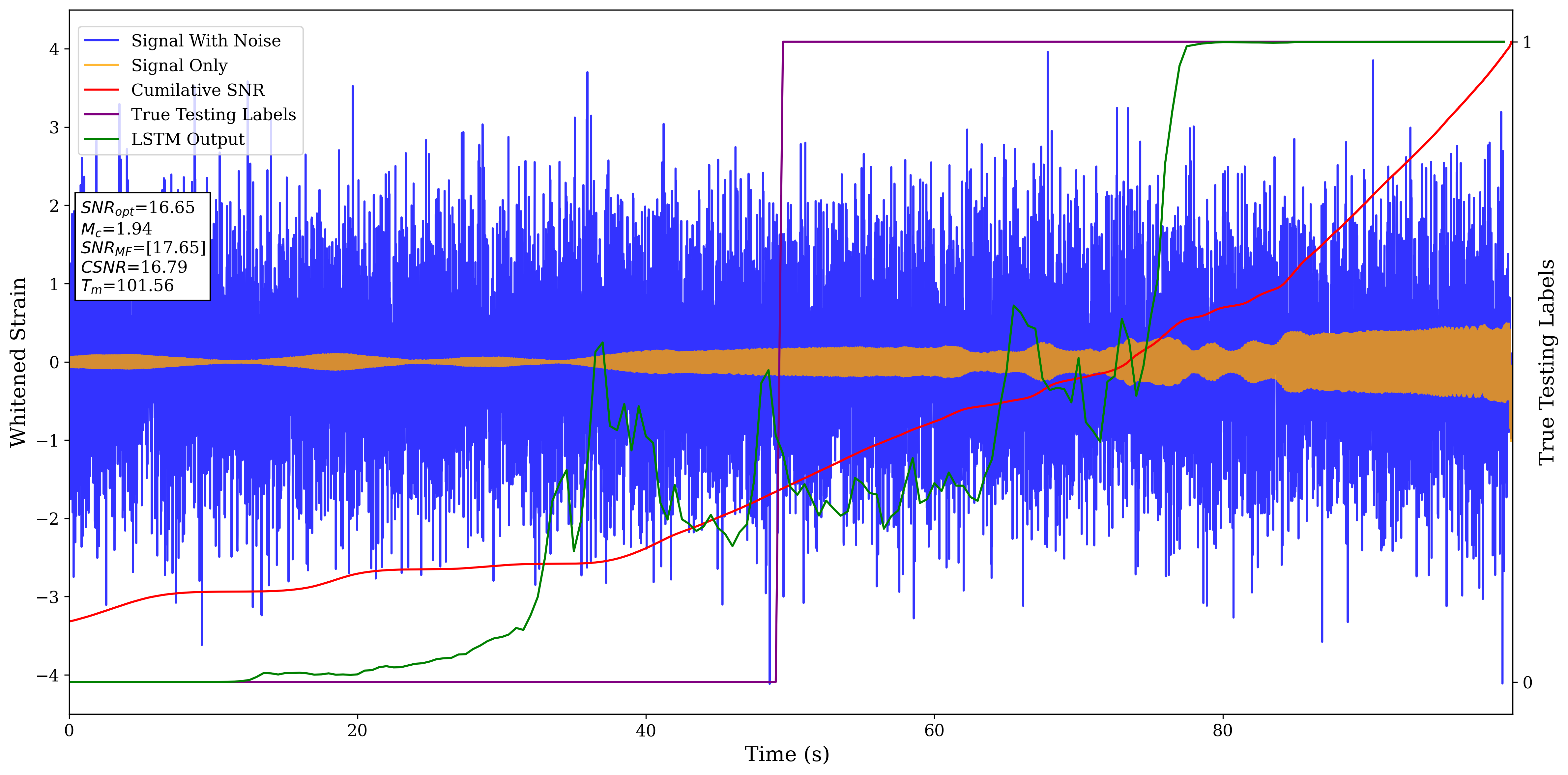Click the 'LSTM Output' legend label
Viewport: 1568px width, 775px height.
188,139
